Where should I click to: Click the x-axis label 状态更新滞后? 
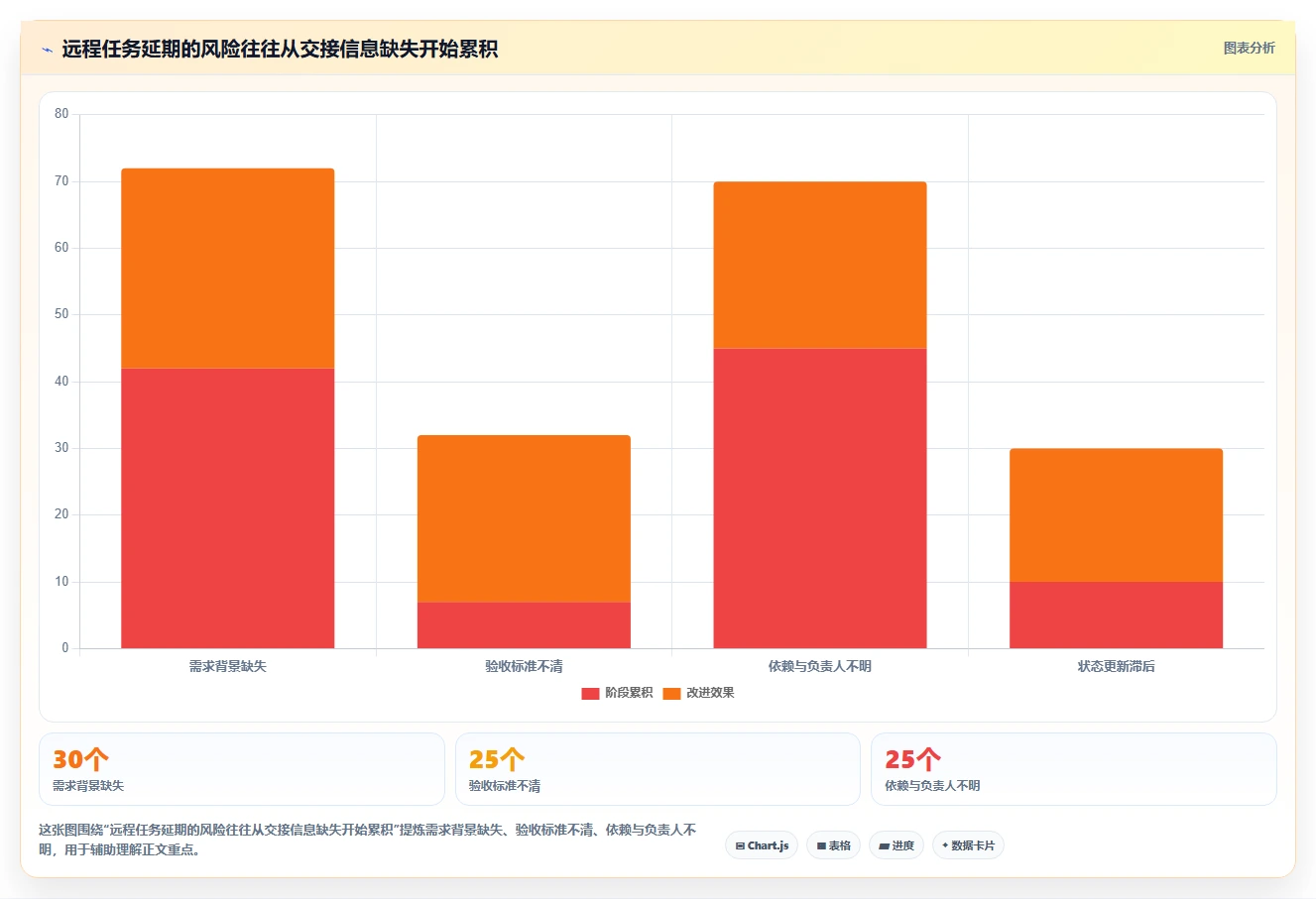[1117, 666]
